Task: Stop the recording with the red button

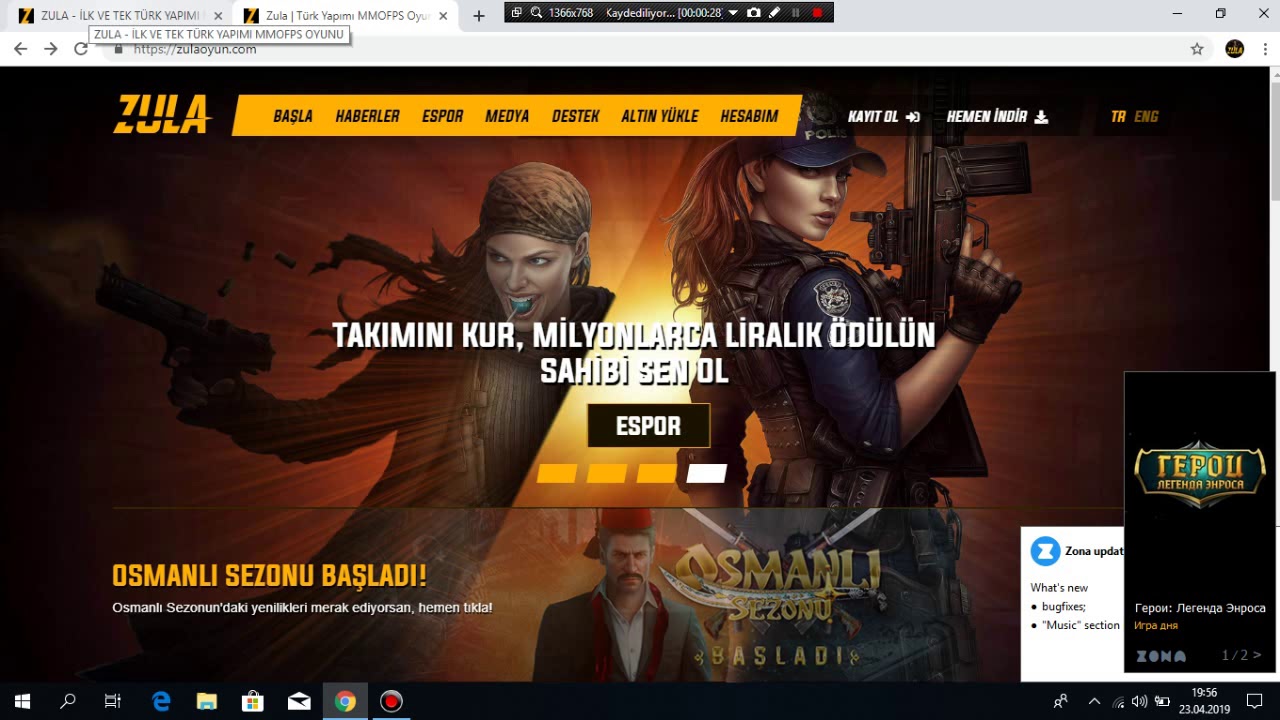Action: click(818, 12)
